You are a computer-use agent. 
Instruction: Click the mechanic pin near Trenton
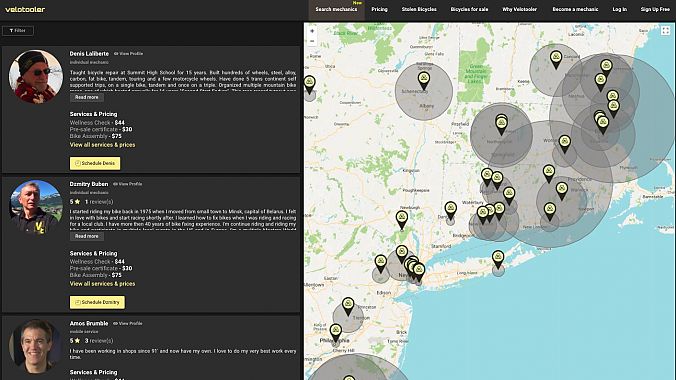click(x=348, y=306)
